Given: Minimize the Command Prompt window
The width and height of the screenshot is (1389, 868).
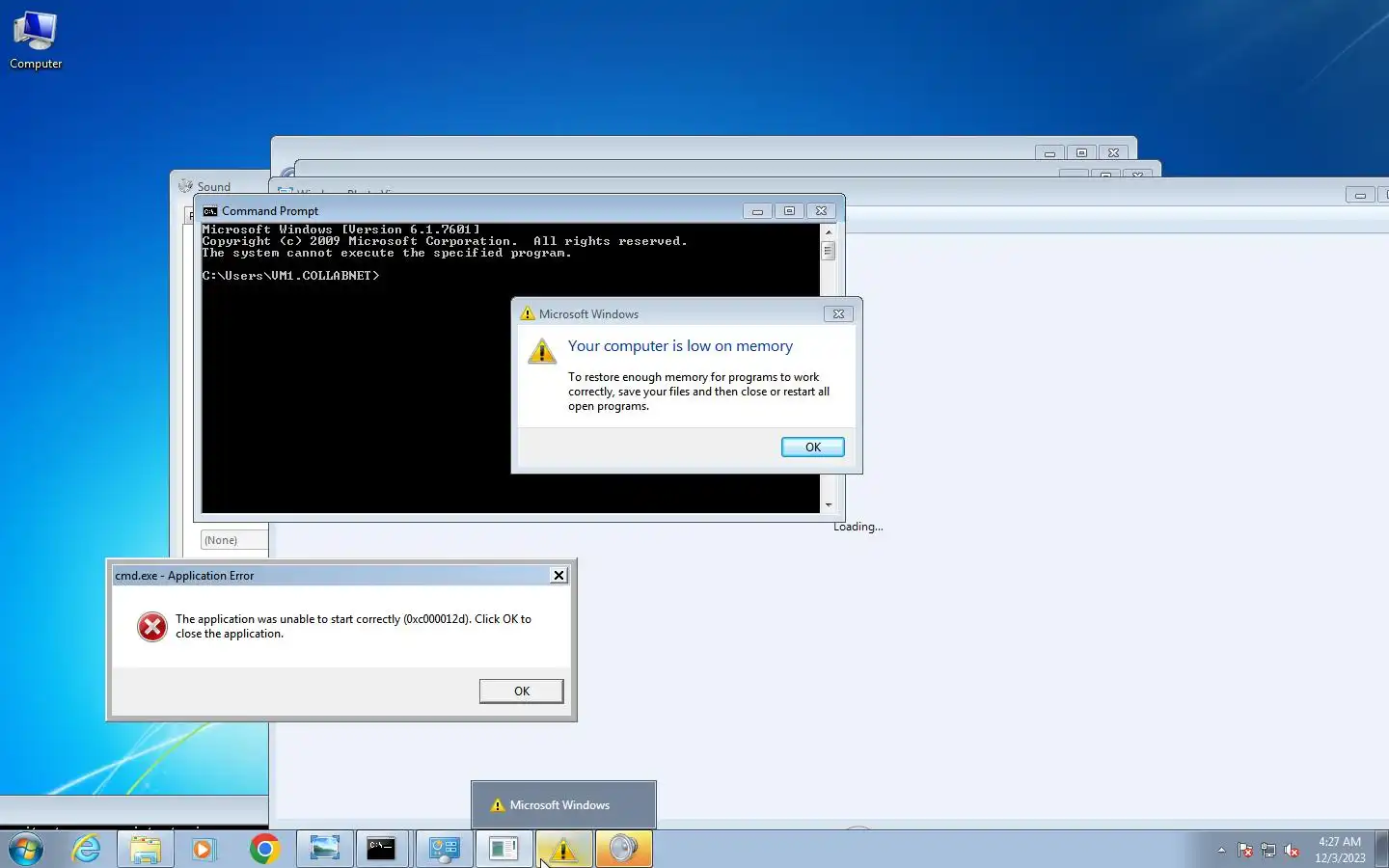Looking at the screenshot, I should 757,211.
